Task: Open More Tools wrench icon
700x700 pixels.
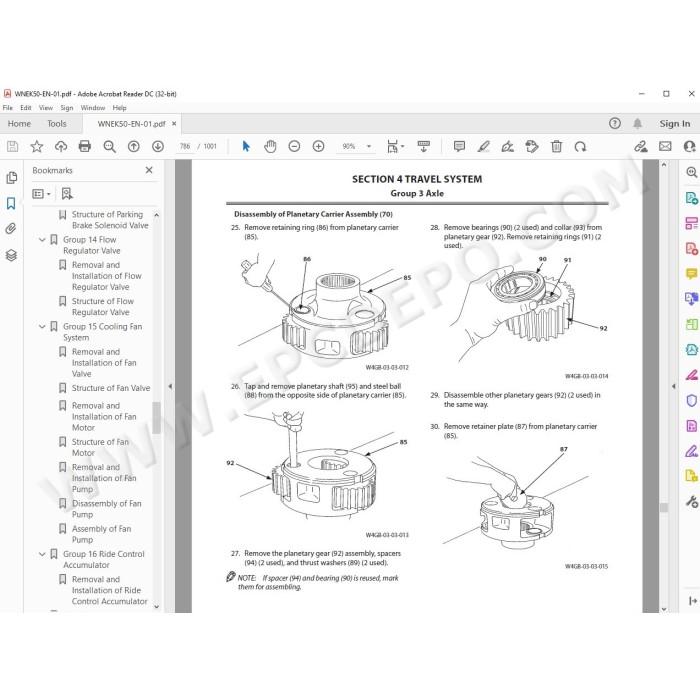Action: coord(692,502)
